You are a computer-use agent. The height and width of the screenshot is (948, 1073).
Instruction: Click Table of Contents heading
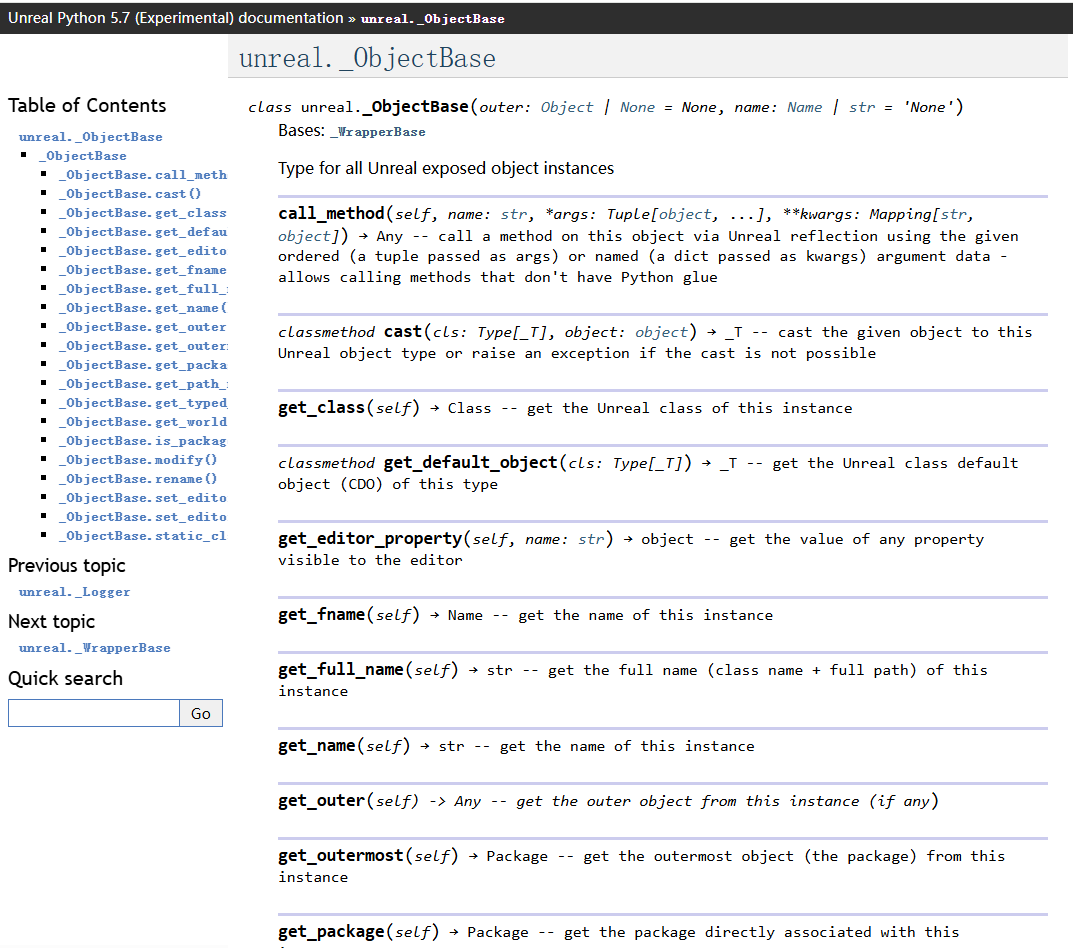click(x=87, y=105)
